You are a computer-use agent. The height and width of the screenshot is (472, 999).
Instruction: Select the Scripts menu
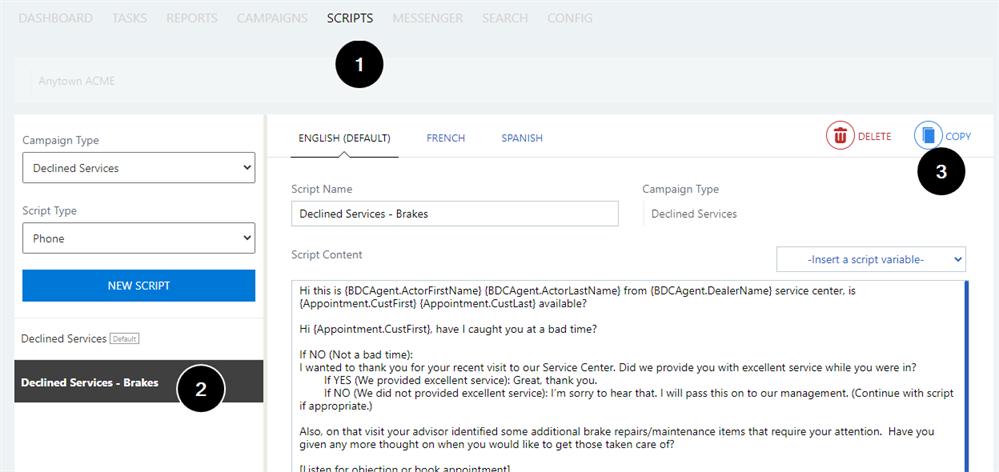(350, 18)
